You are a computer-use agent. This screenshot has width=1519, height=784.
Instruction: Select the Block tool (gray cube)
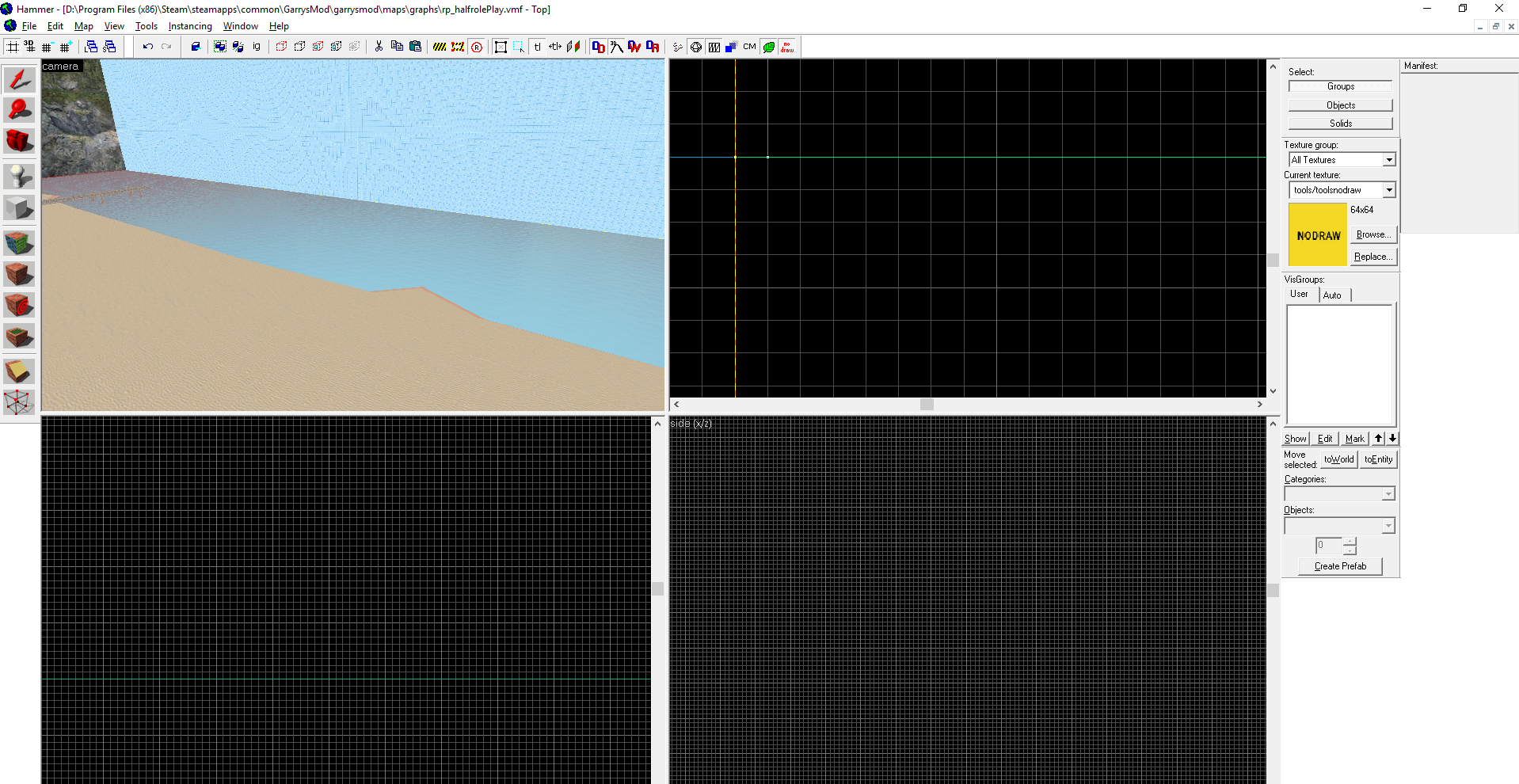[20, 207]
